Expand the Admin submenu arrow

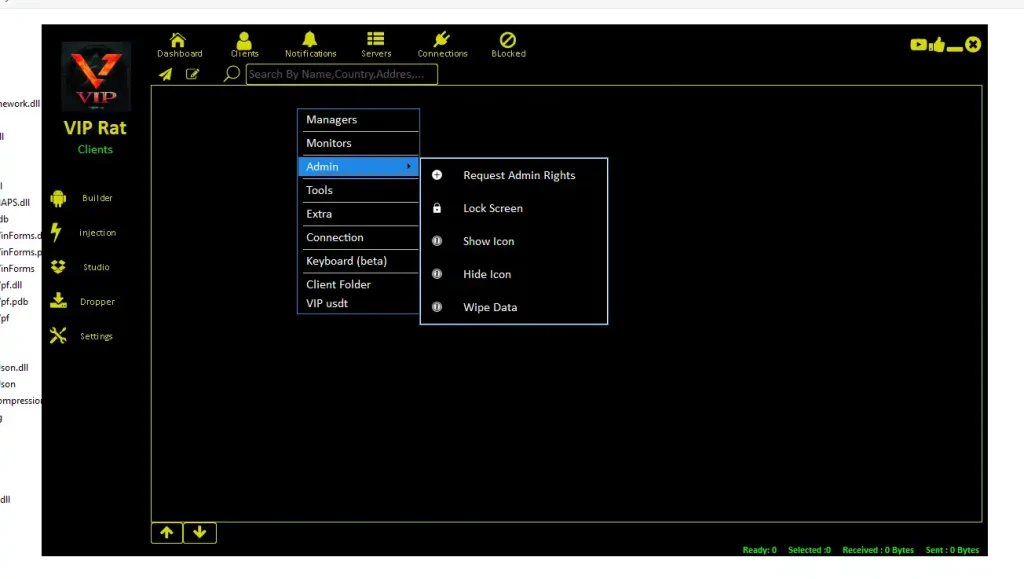tap(408, 167)
